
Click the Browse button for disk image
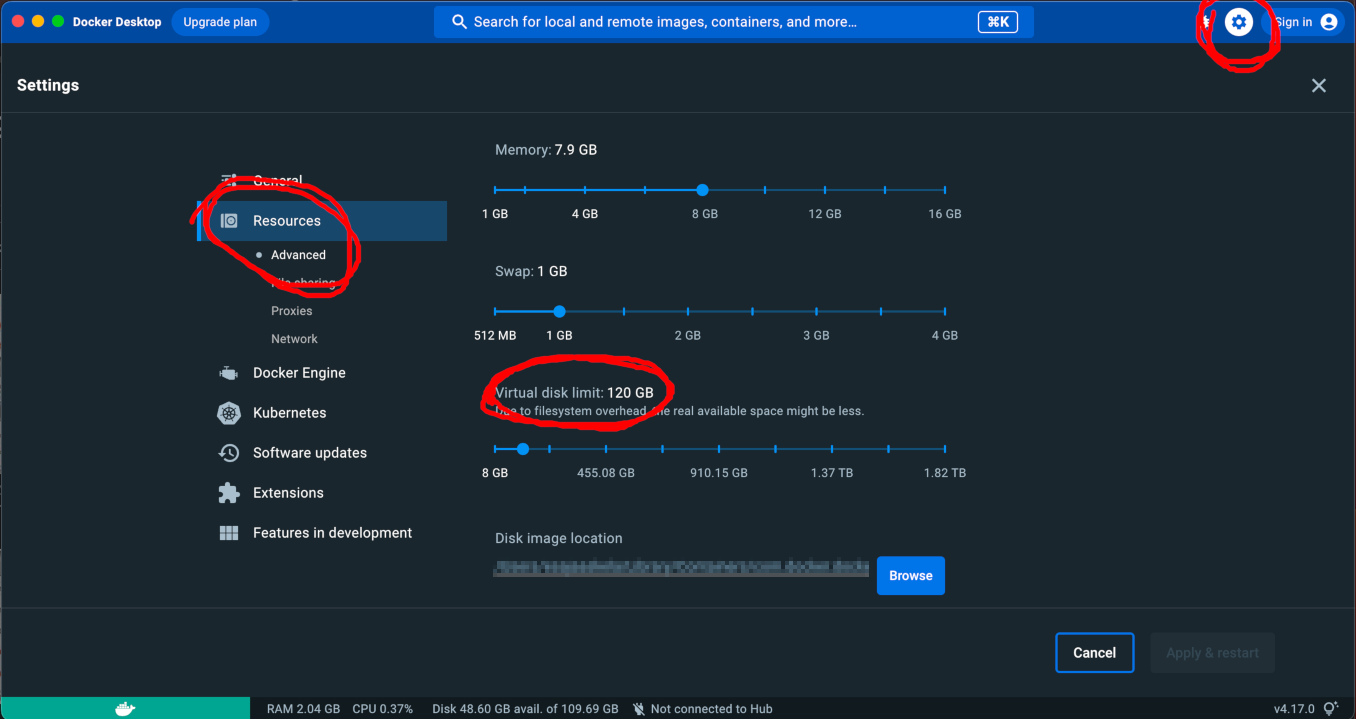point(910,576)
